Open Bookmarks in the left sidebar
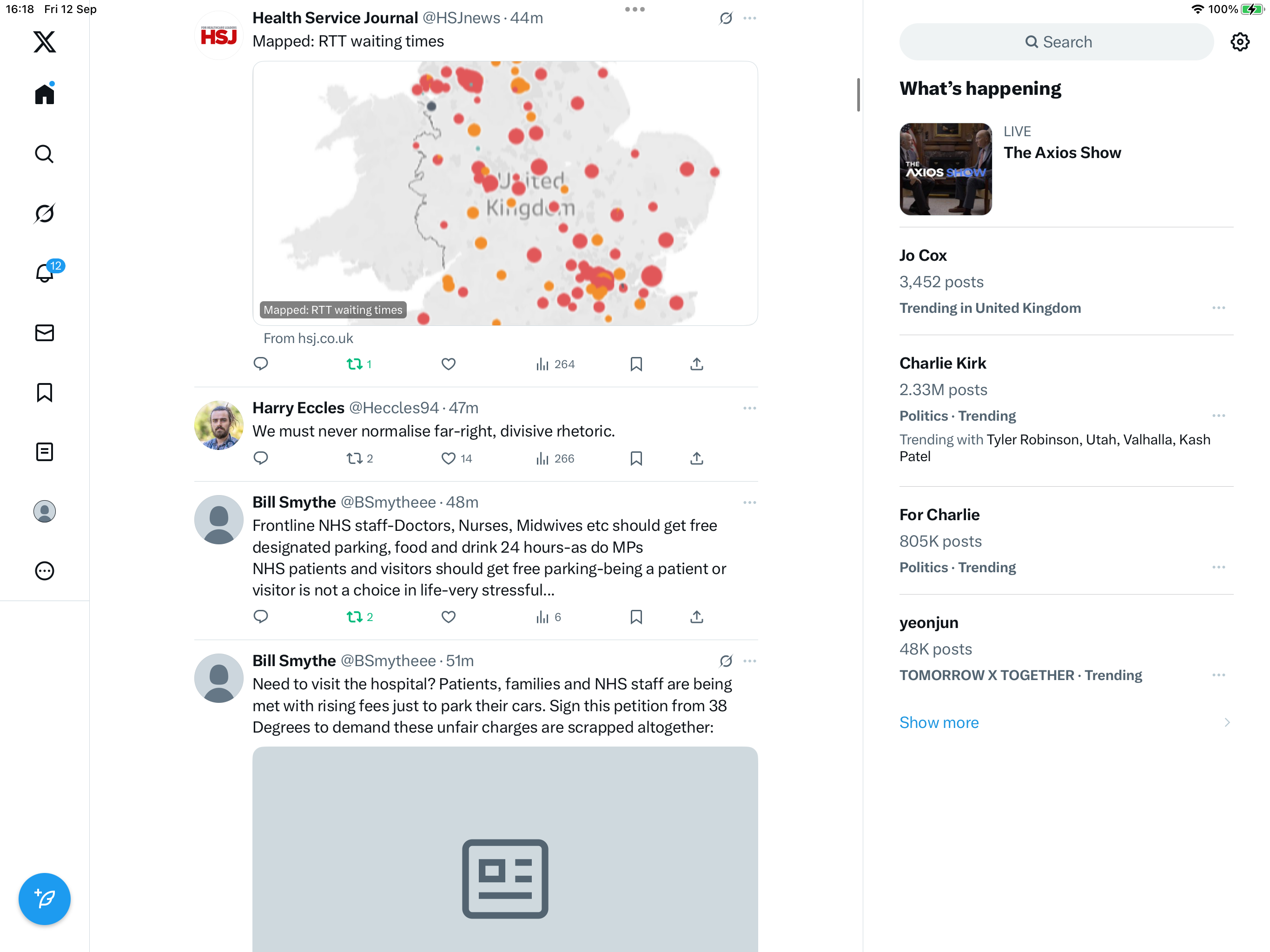Screen dimensions: 1270x952 [44, 393]
